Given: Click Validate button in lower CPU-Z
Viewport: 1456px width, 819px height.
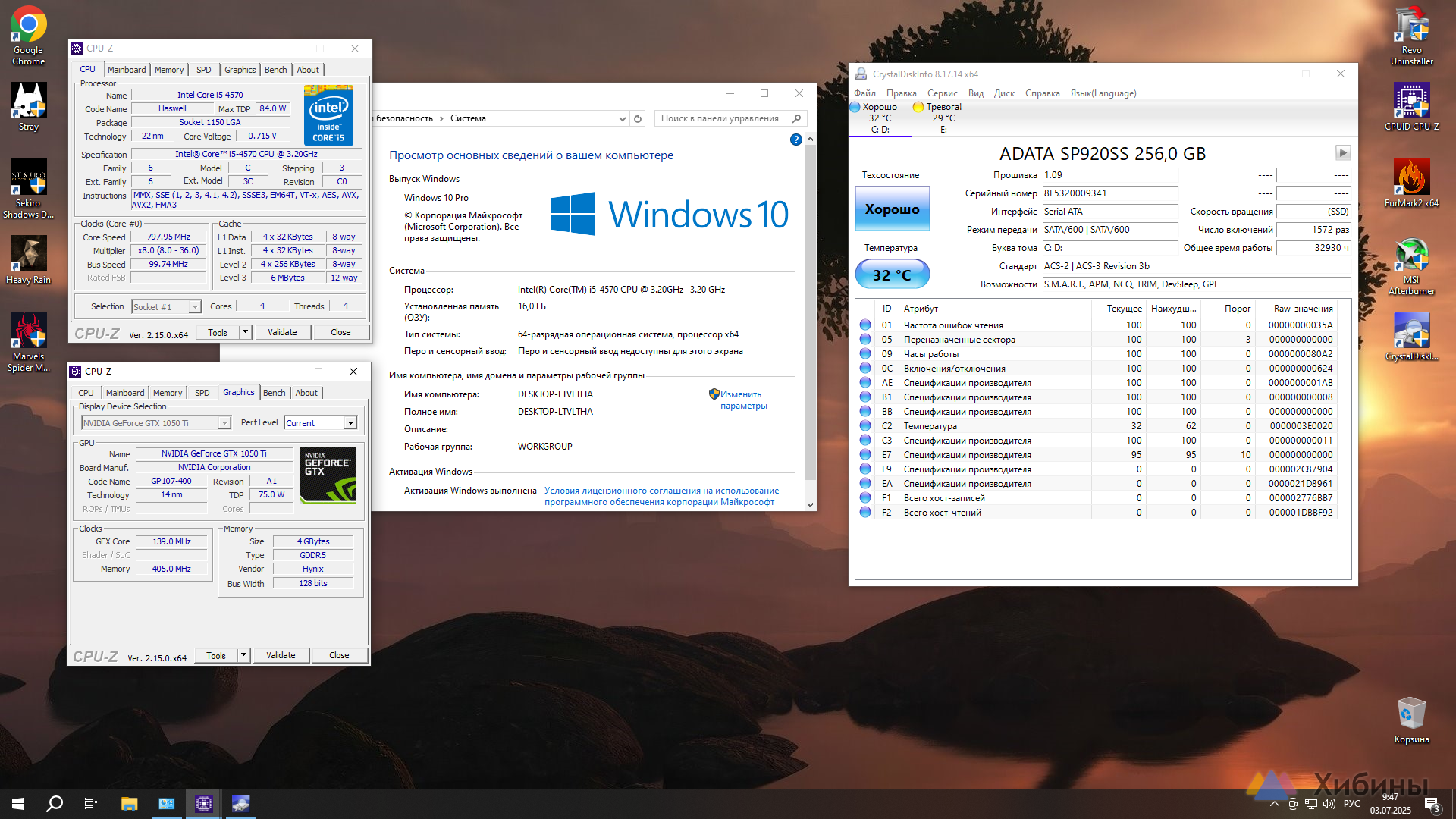Looking at the screenshot, I should [281, 655].
